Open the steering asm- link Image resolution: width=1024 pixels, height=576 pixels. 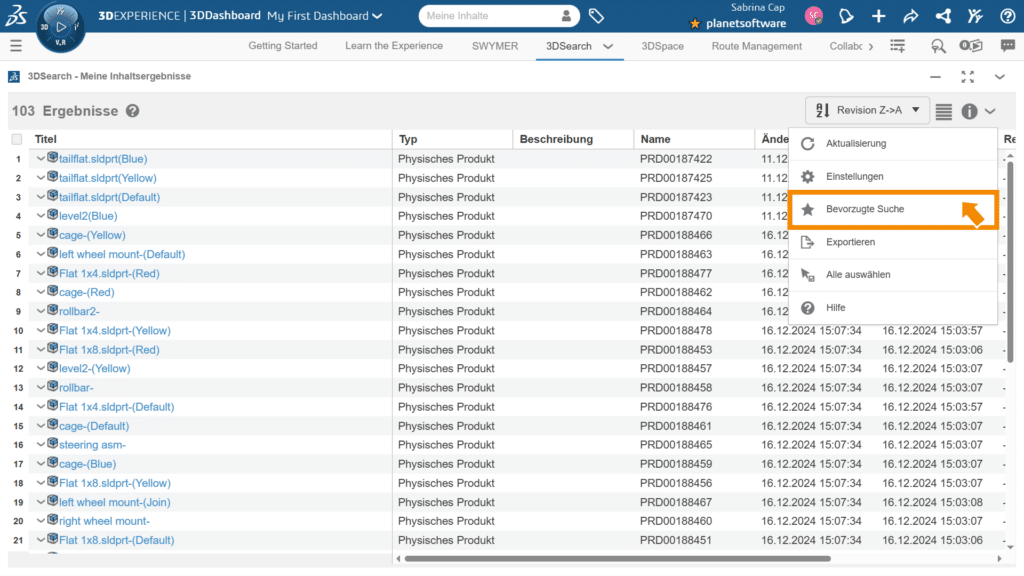click(x=92, y=445)
